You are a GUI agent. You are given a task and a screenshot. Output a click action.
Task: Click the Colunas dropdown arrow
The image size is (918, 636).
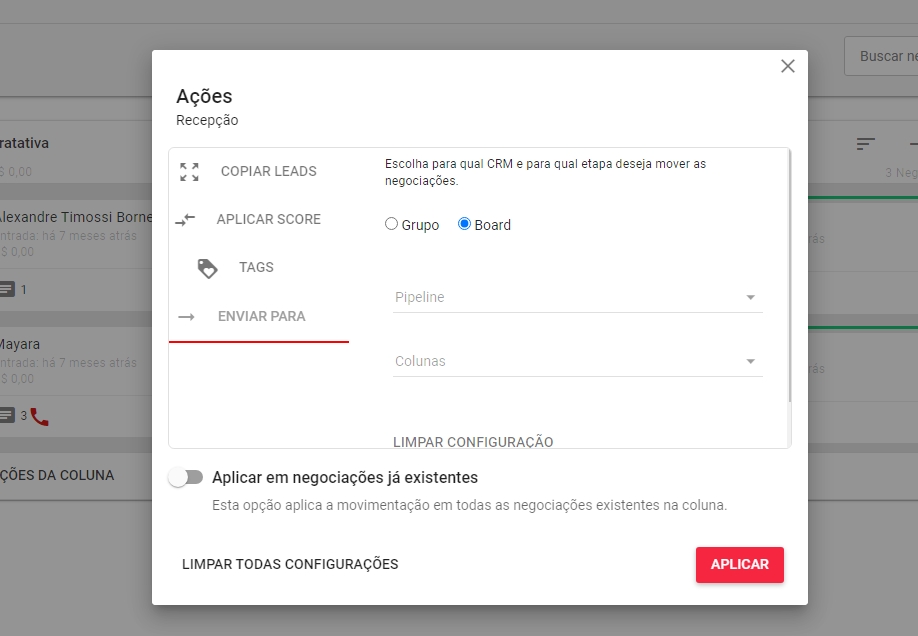(751, 361)
